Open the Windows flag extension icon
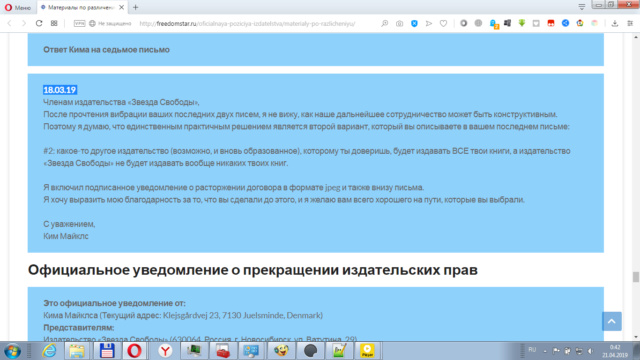This screenshot has height=360, width=640. pyautogui.click(x=507, y=24)
